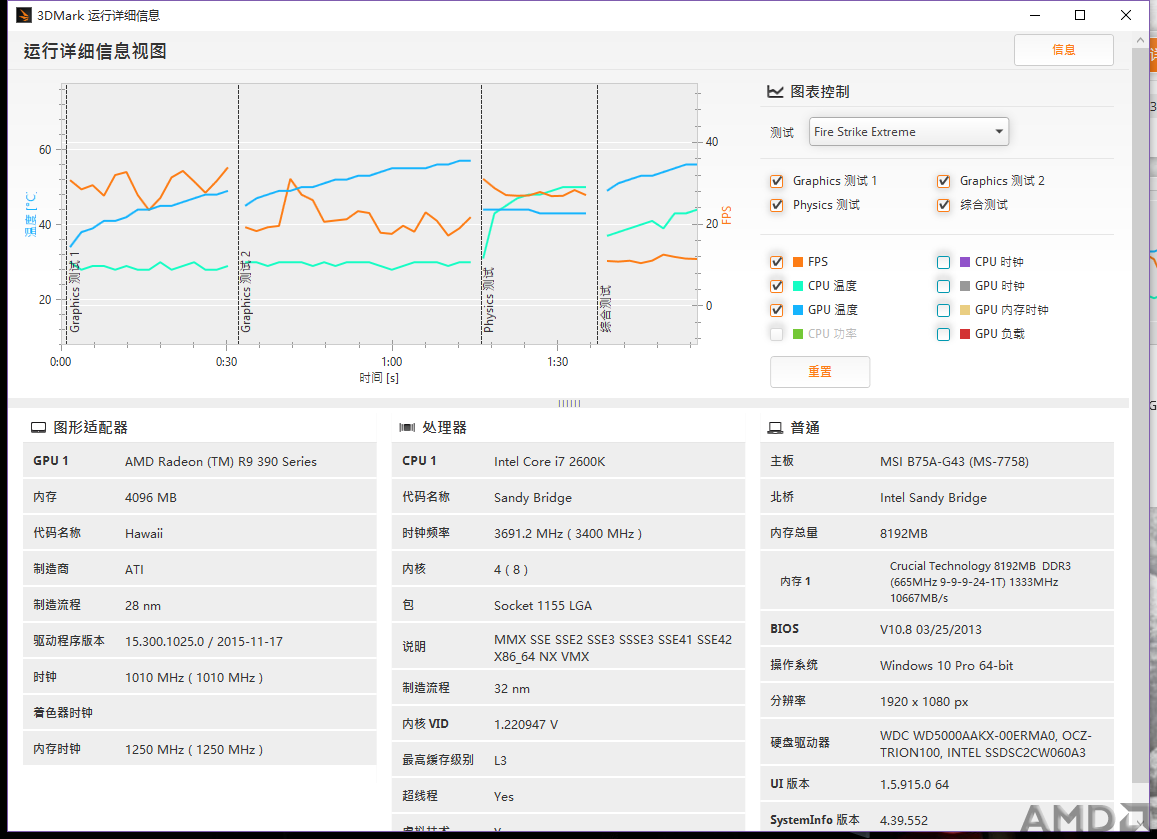Viewport: 1157px width, 839px height.
Task: Click the general laptop icon
Action: [x=775, y=428]
